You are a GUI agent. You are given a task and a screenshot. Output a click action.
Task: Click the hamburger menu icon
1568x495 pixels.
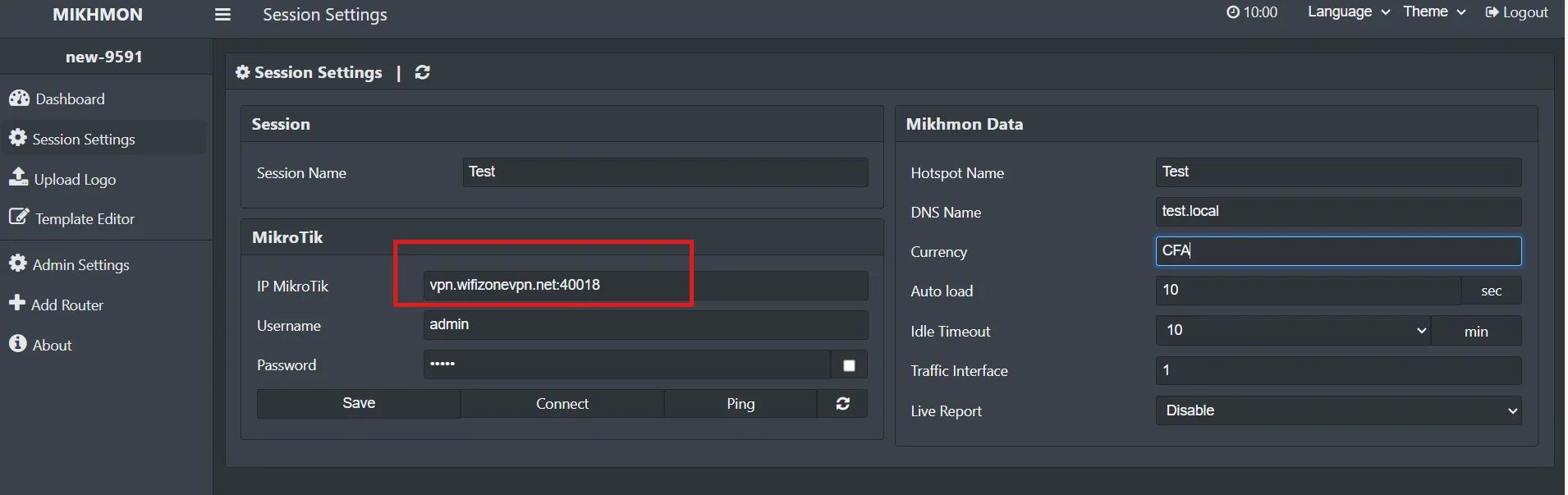click(x=222, y=15)
